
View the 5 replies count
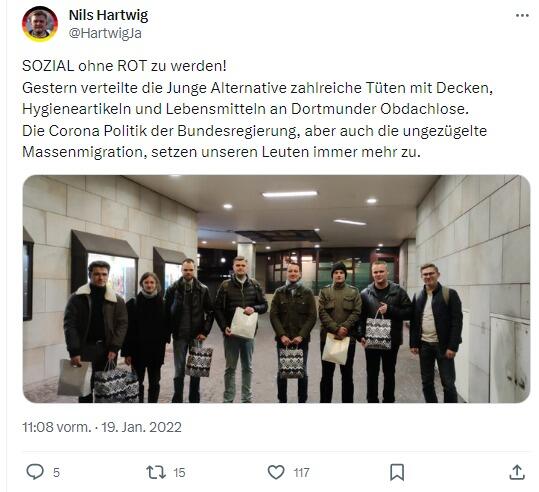pos(56,472)
